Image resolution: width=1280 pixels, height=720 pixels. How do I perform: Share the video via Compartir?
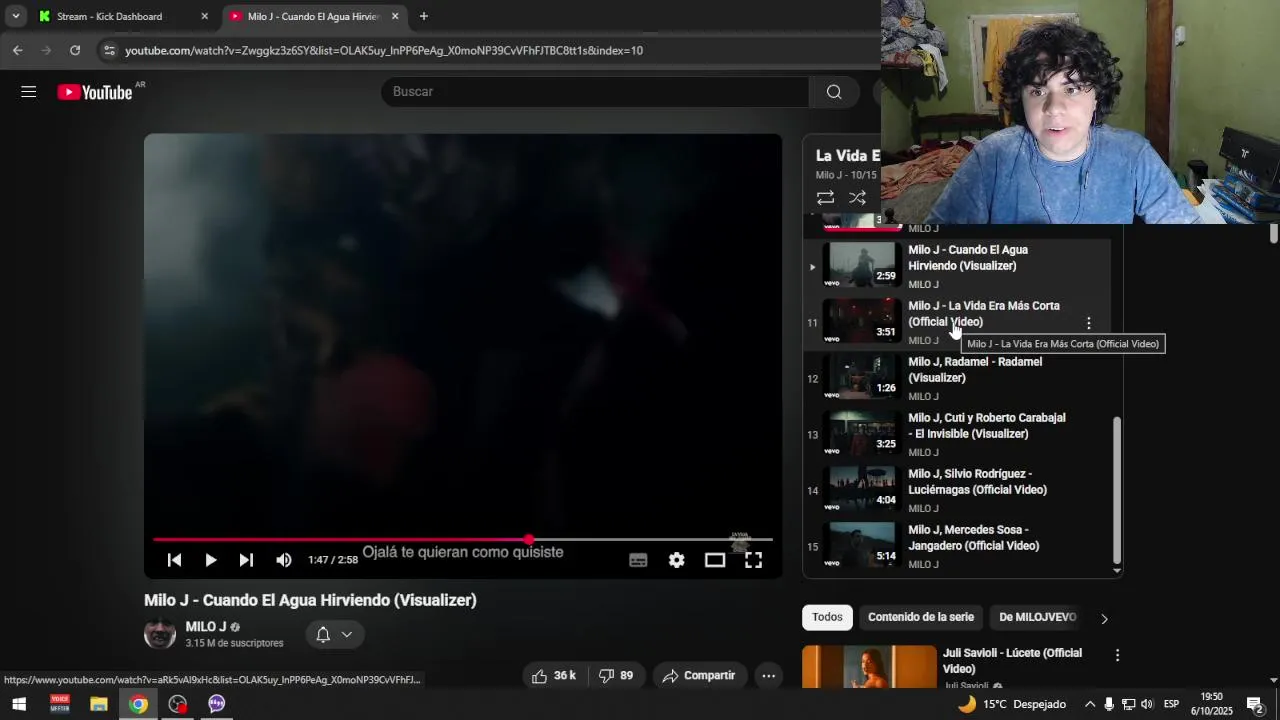point(699,676)
